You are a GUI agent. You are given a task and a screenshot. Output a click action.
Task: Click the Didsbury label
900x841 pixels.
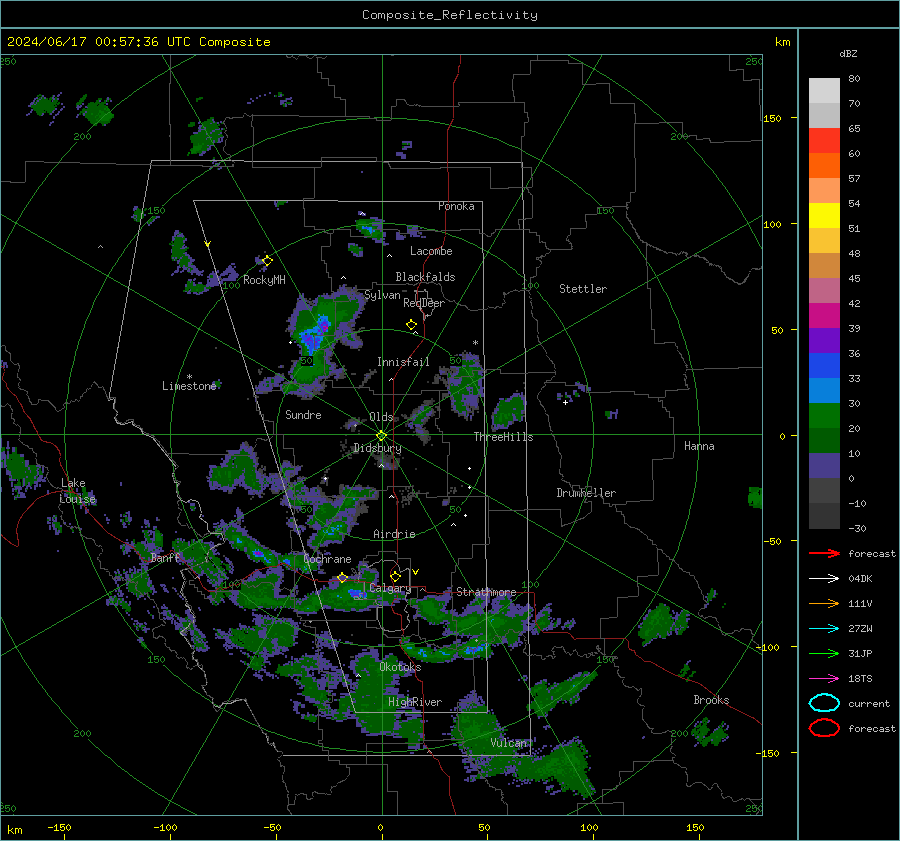tap(377, 448)
